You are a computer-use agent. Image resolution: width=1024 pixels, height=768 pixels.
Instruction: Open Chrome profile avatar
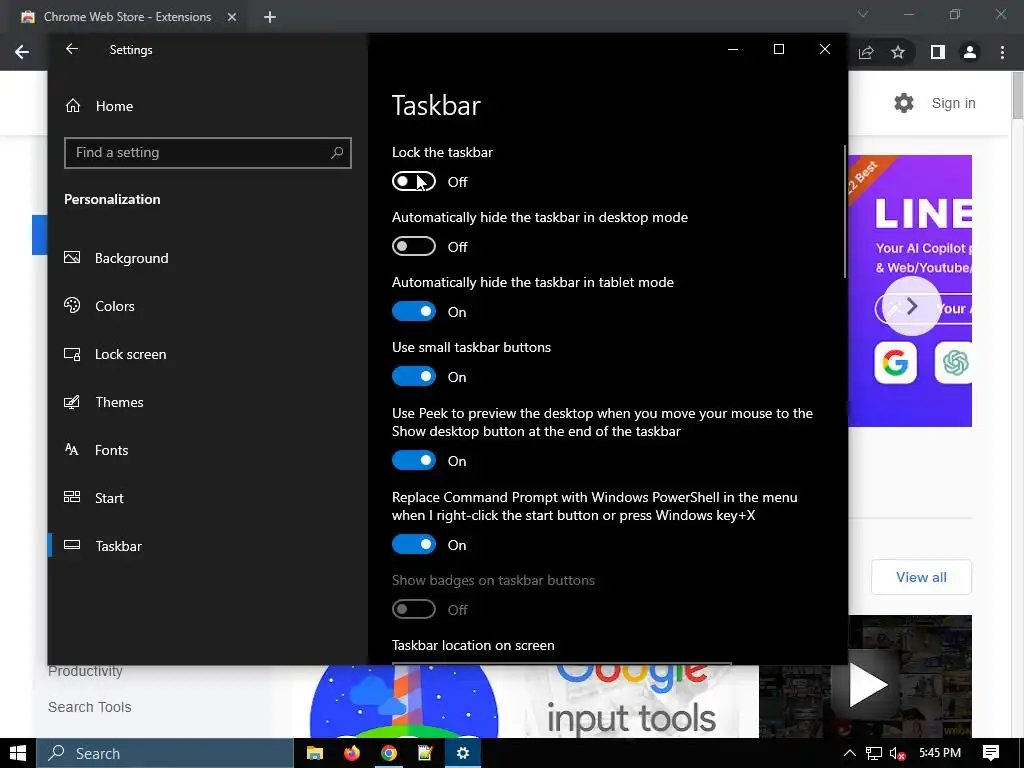[x=970, y=52]
